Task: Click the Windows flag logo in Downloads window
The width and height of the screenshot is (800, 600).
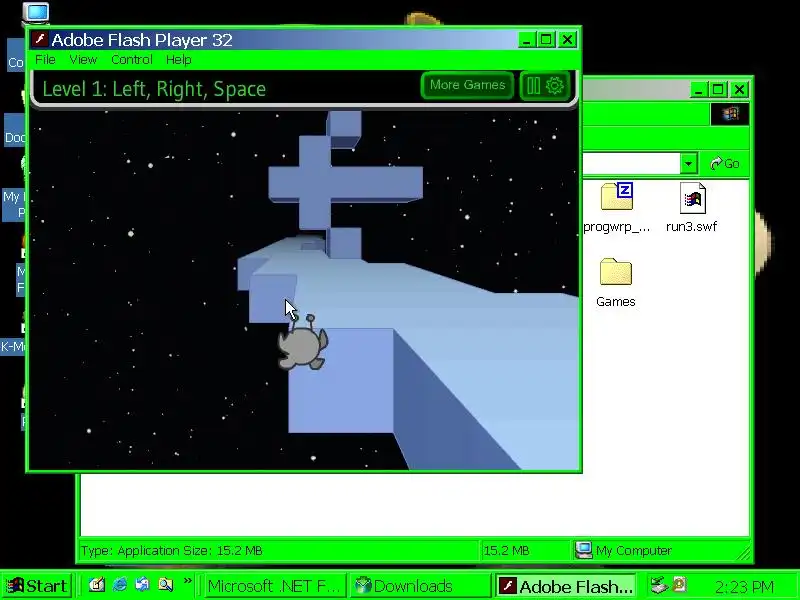Action: coord(730,113)
